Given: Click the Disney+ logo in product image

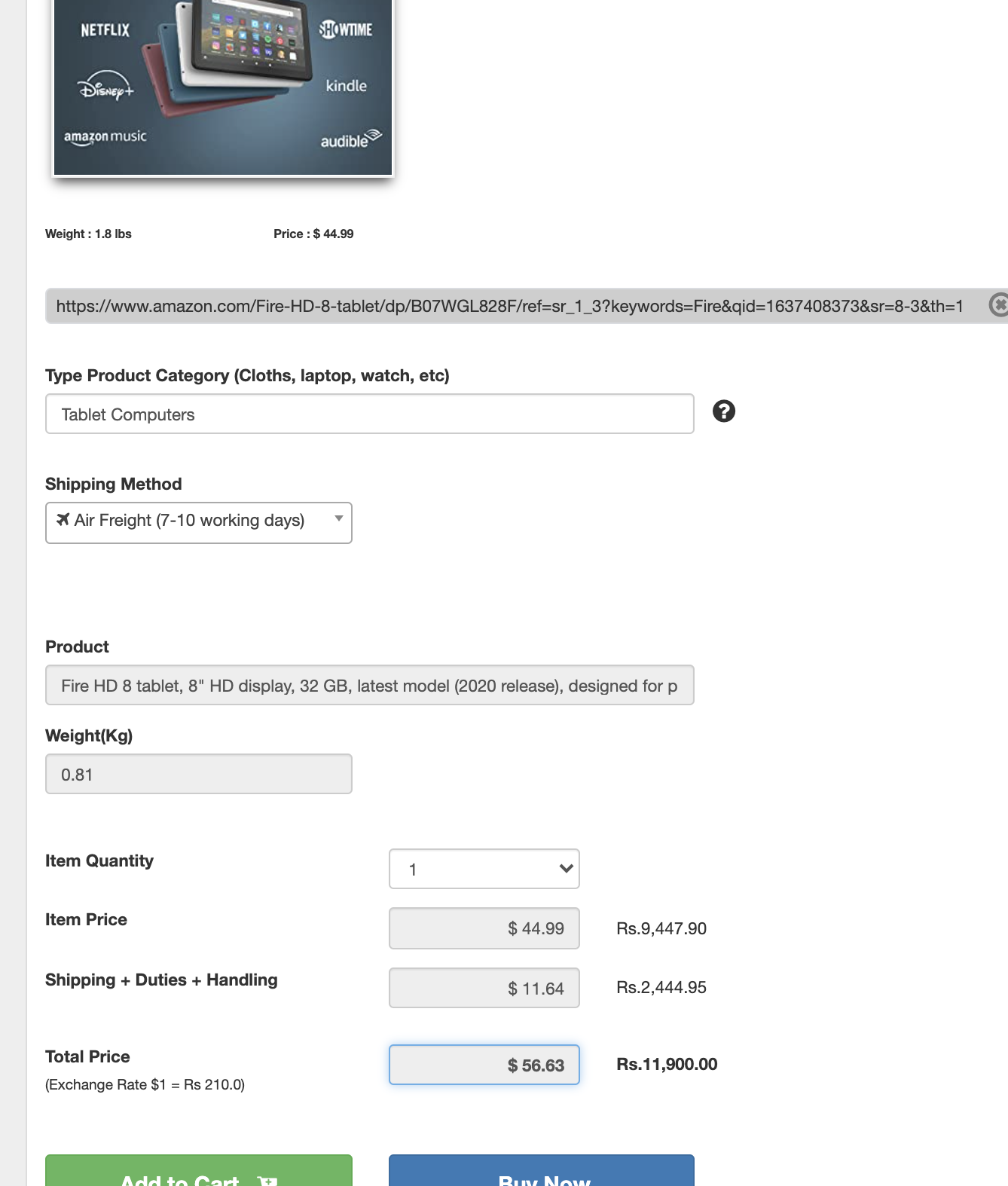Looking at the screenshot, I should 106,87.
